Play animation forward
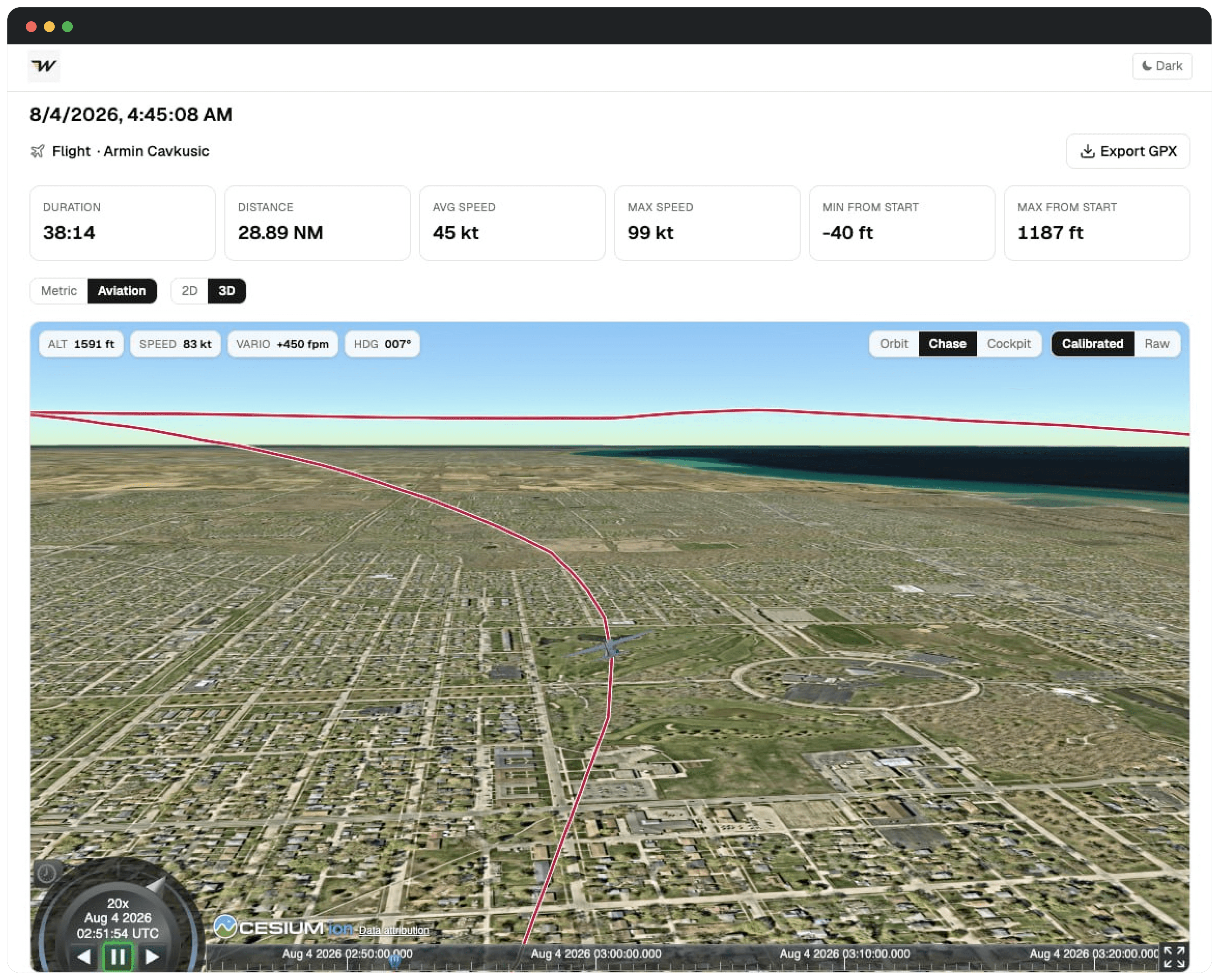The image size is (1219, 980). (151, 957)
